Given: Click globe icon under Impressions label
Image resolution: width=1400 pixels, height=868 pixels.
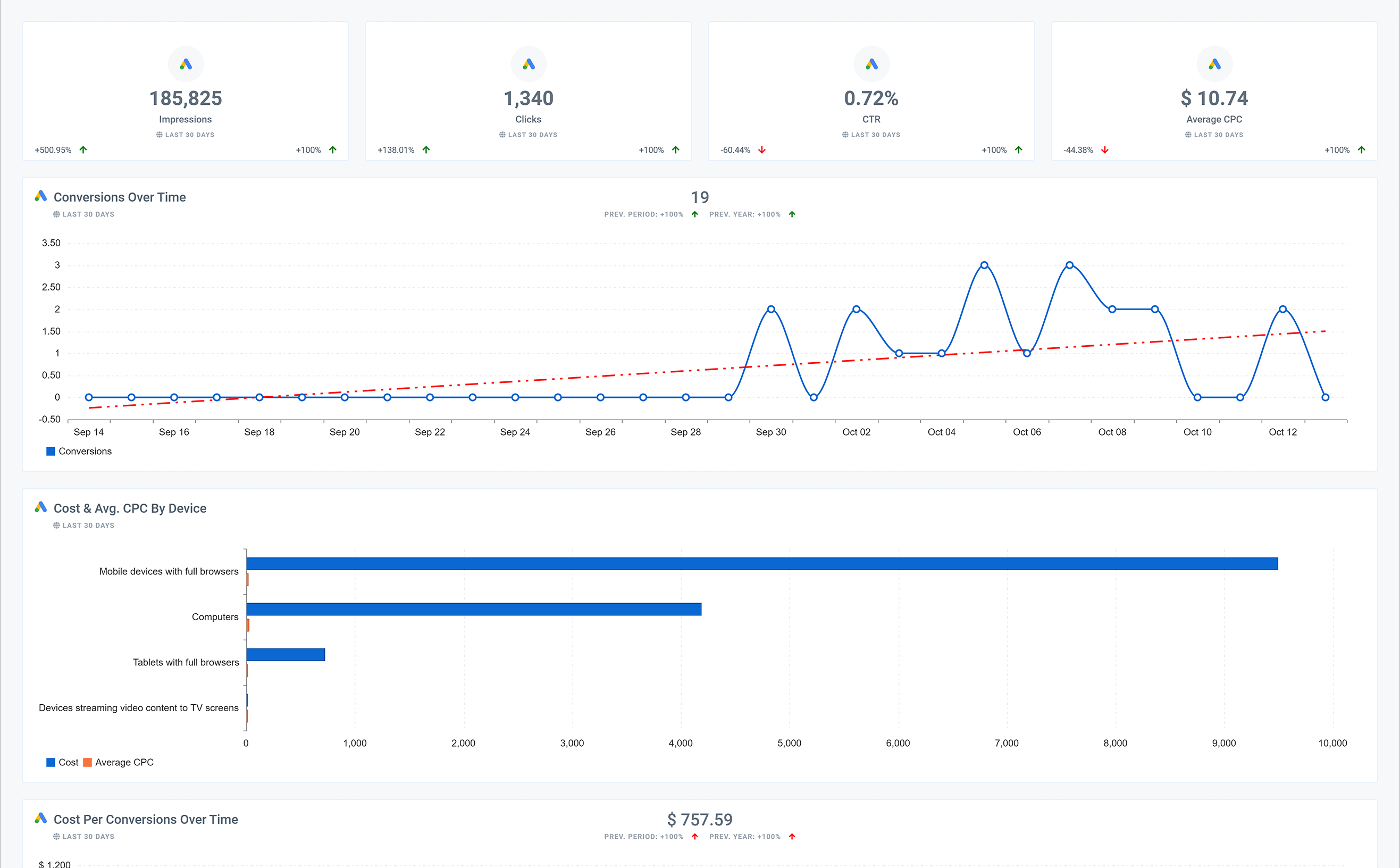Looking at the screenshot, I should click(x=160, y=135).
